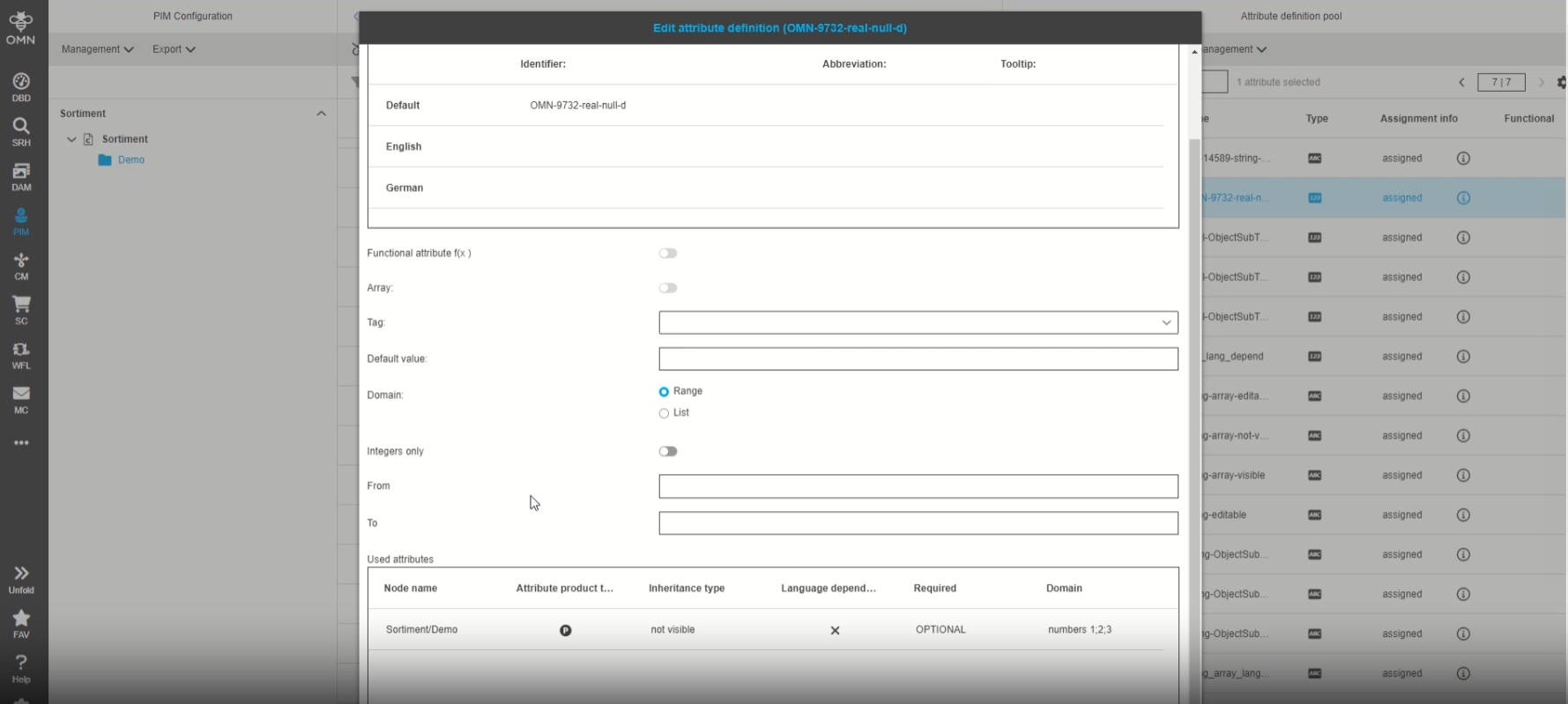This screenshot has height=704, width=1568.
Task: Open the DBD dashboard icon in sidebar
Action: pyautogui.click(x=21, y=87)
